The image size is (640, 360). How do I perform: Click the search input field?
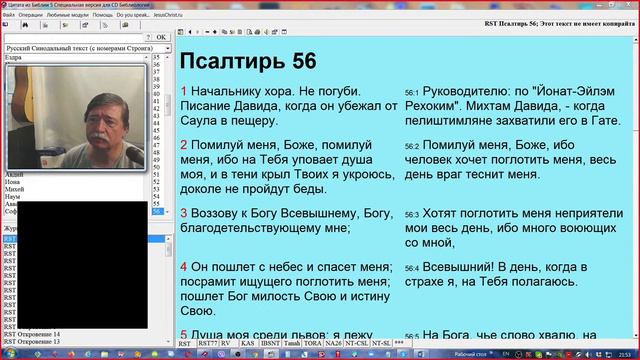tap(73, 38)
